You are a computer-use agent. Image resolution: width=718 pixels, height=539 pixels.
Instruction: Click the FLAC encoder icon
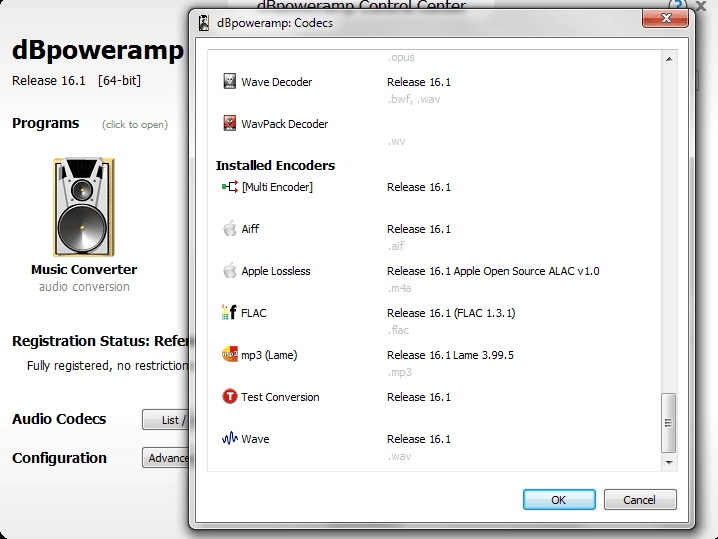pos(229,312)
